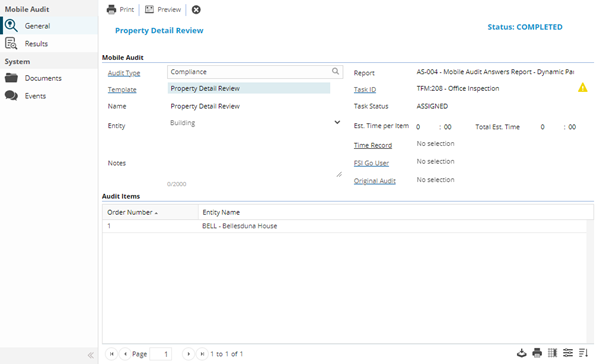Screen dimensions: 600x364
Task: Expand the Entity dropdown arrow
Action: 337,122
